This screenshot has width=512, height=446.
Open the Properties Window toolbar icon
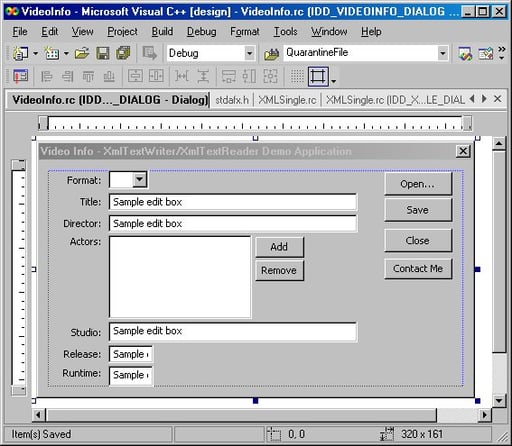[x=485, y=53]
